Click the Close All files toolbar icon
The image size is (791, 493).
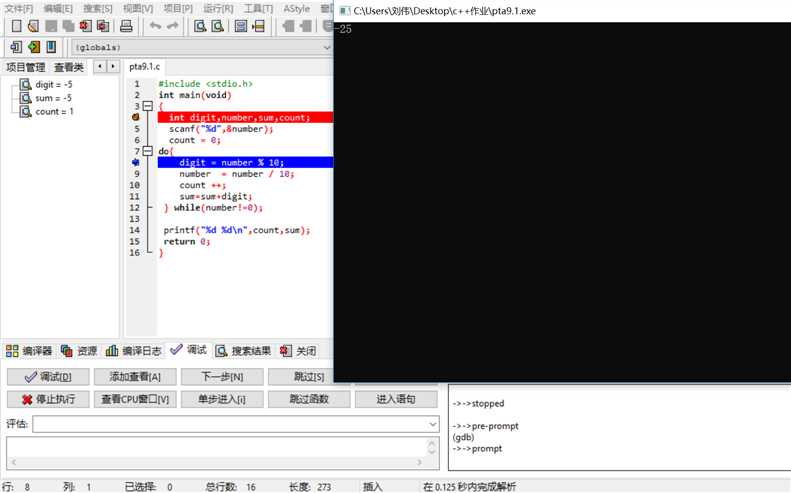[x=103, y=26]
